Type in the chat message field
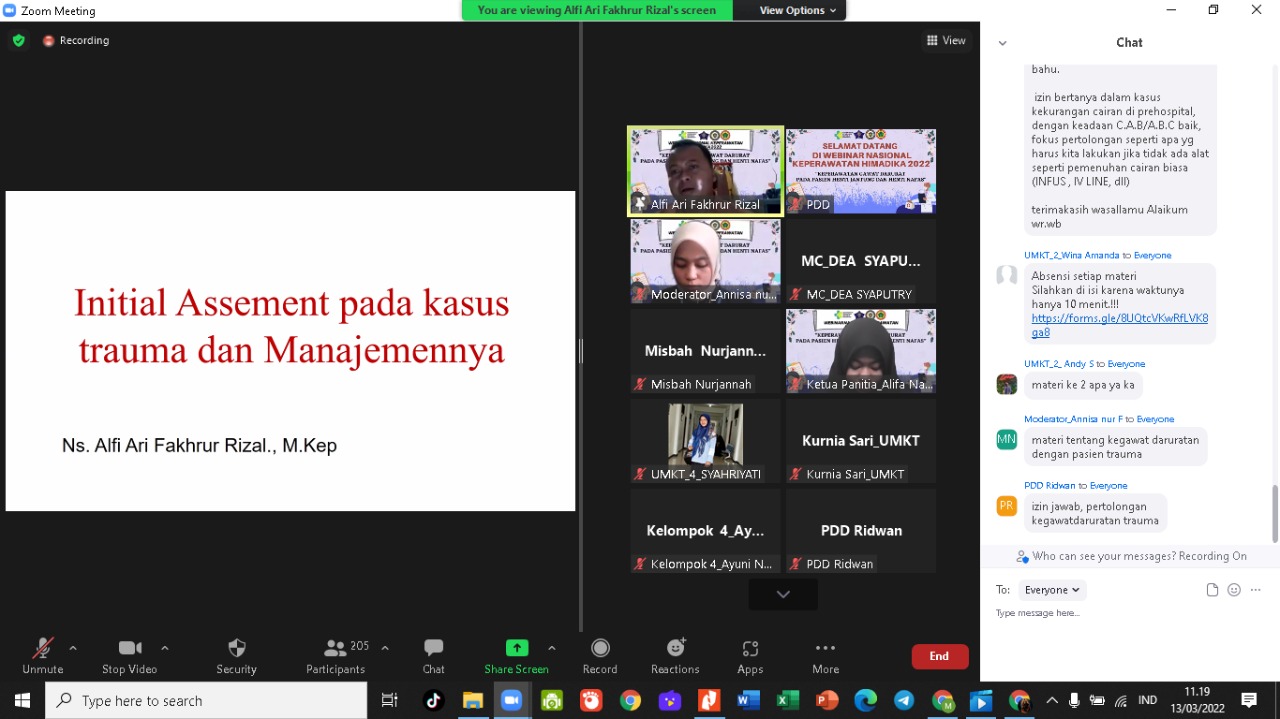Screen dimensions: 1280x719 tap(1120, 613)
